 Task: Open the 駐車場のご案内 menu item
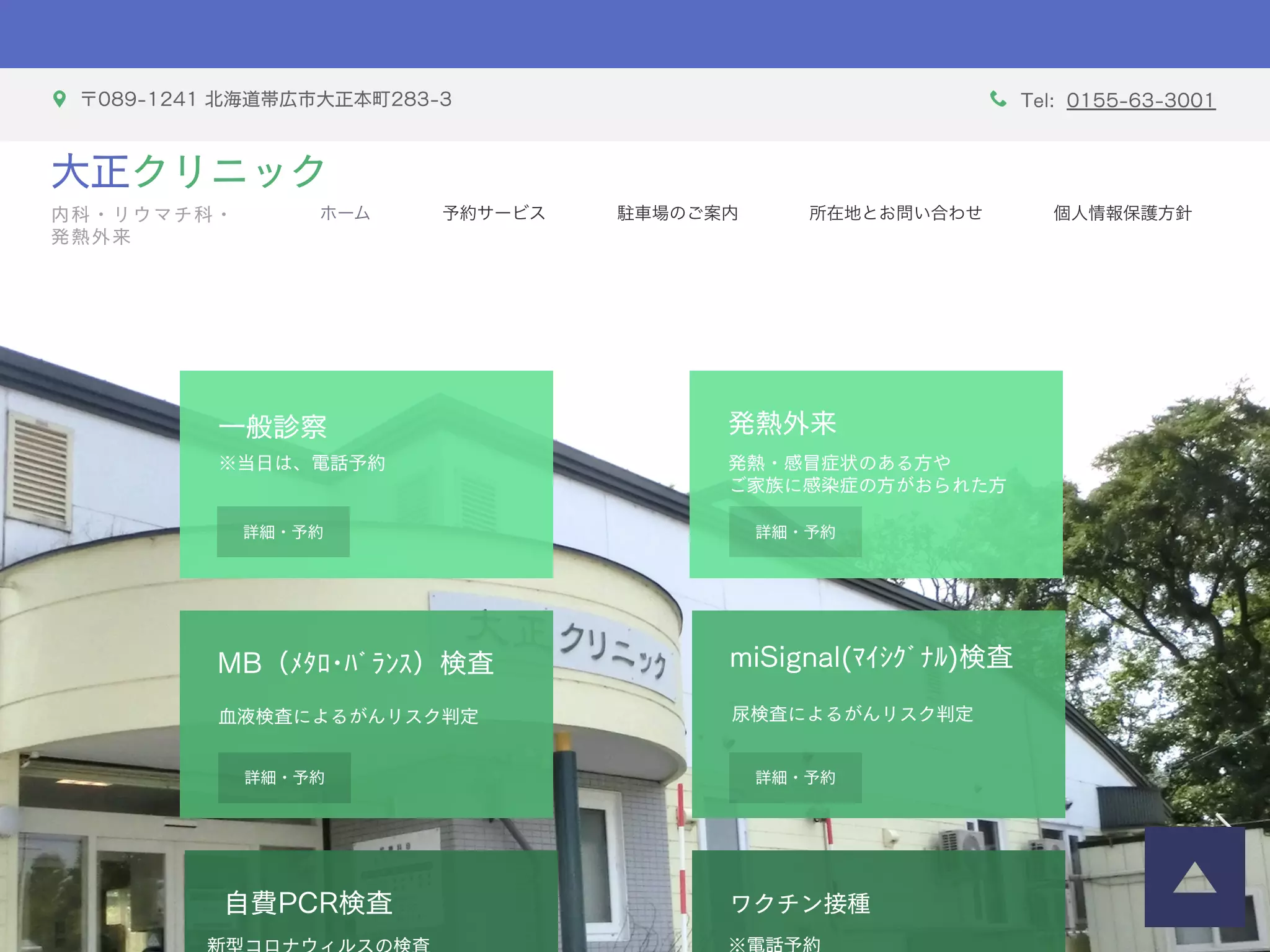(x=678, y=213)
